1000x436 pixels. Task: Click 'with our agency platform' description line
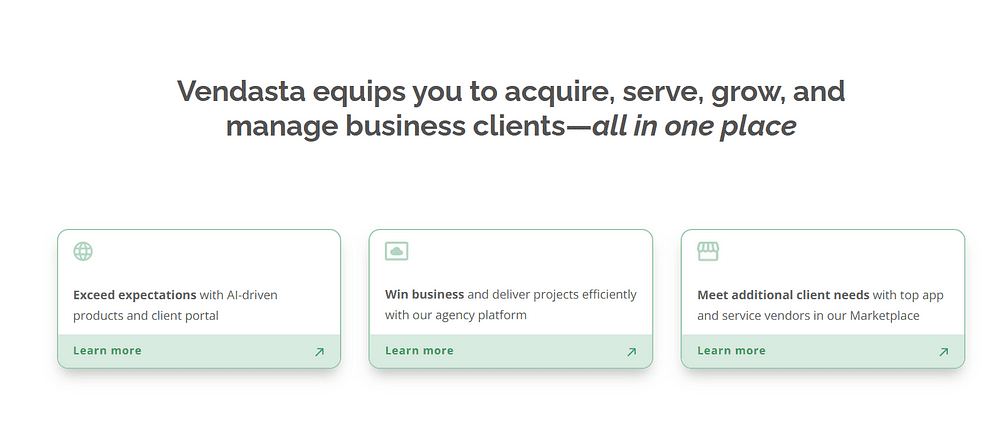click(455, 315)
